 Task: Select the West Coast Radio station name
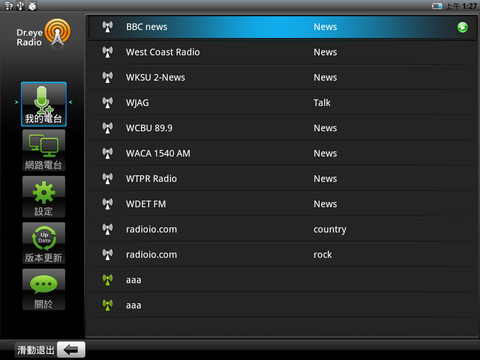[x=163, y=52]
